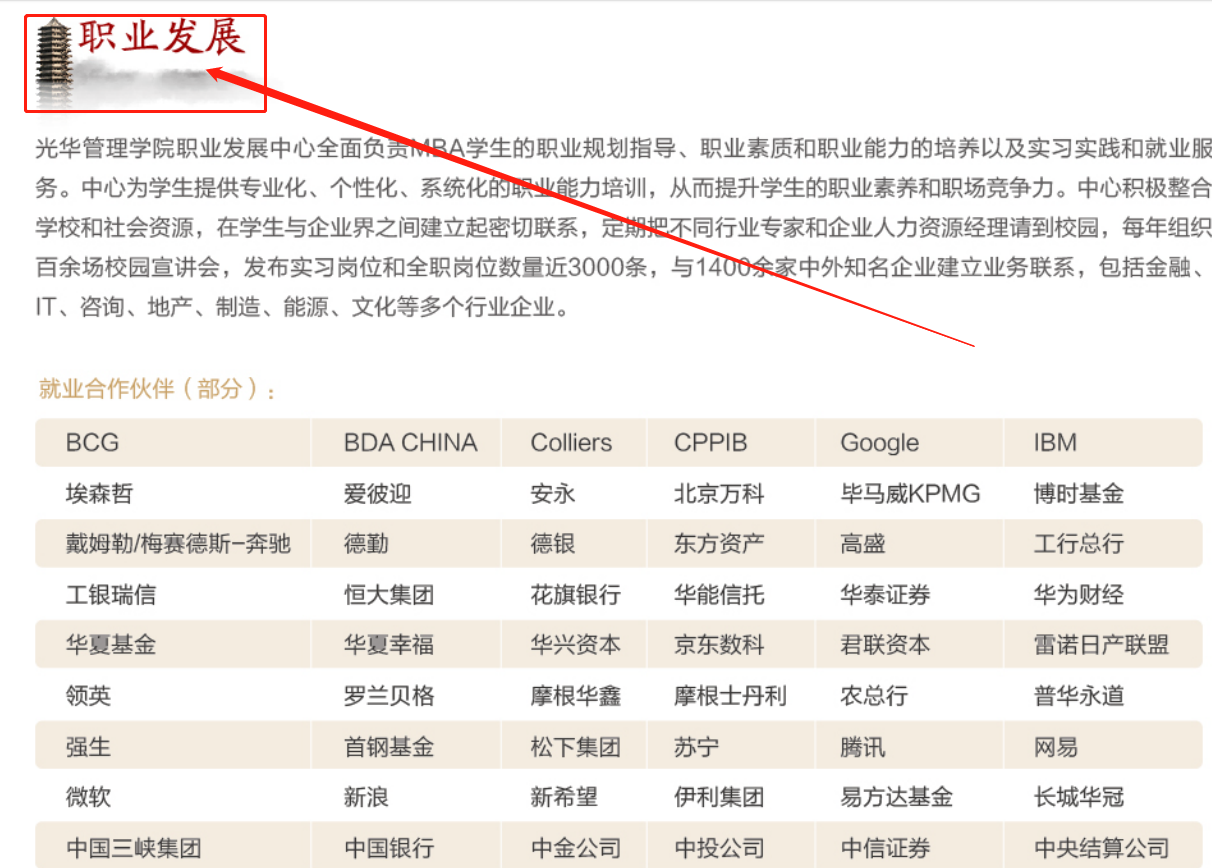Click 埃森哲 in the partner table
1212x868 pixels.
[99, 494]
